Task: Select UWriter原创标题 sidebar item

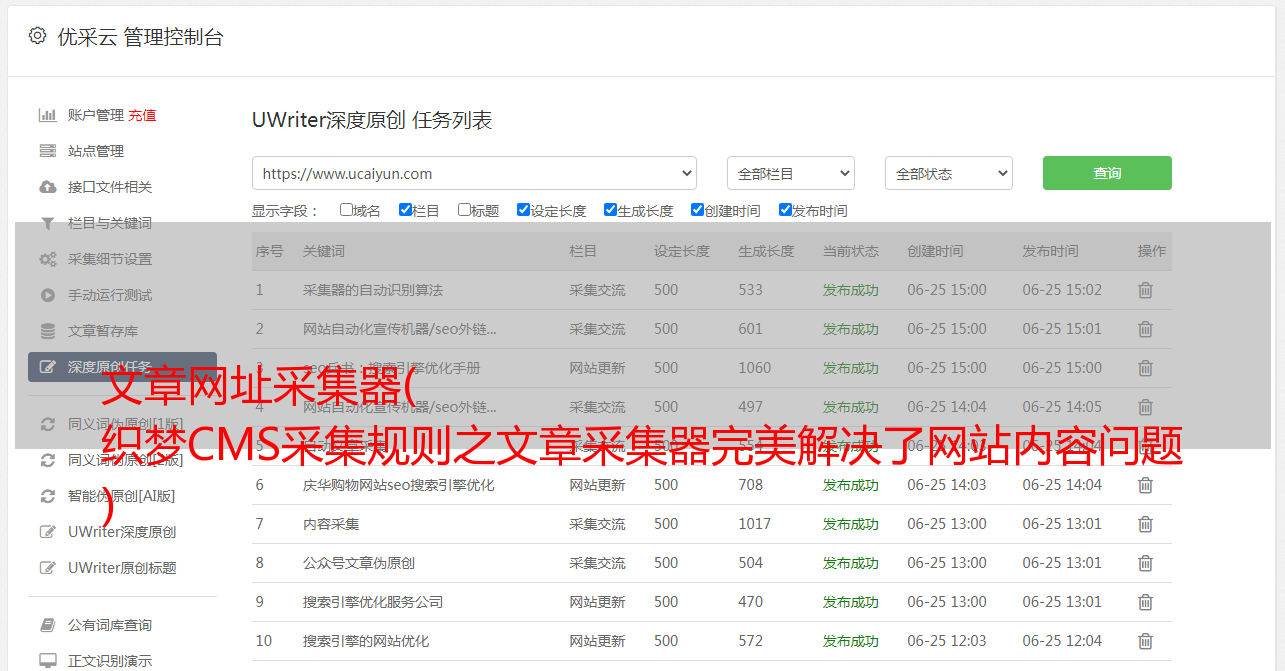Action: point(122,568)
